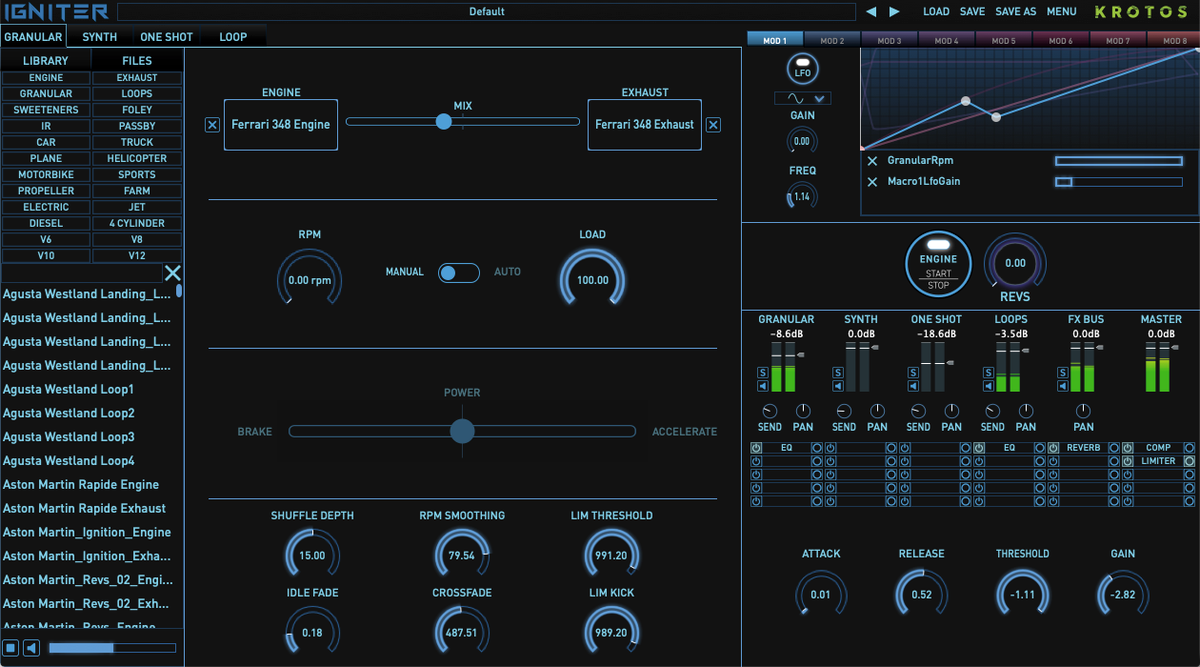Screen dimensions: 1200x667
Task: Remove the GranularRpm modulation target
Action: pyautogui.click(x=872, y=161)
